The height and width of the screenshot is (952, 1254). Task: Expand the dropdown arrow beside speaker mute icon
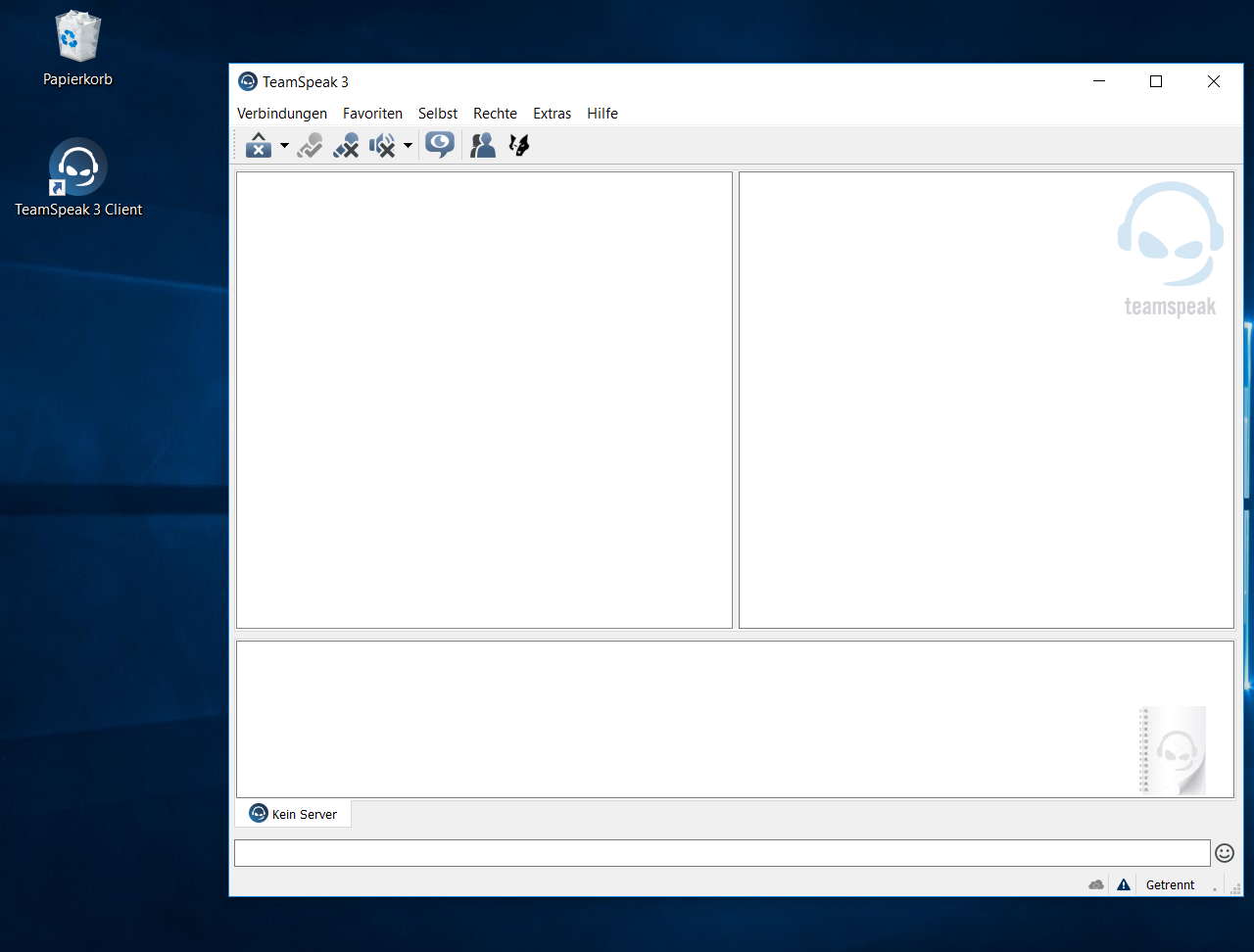[408, 146]
